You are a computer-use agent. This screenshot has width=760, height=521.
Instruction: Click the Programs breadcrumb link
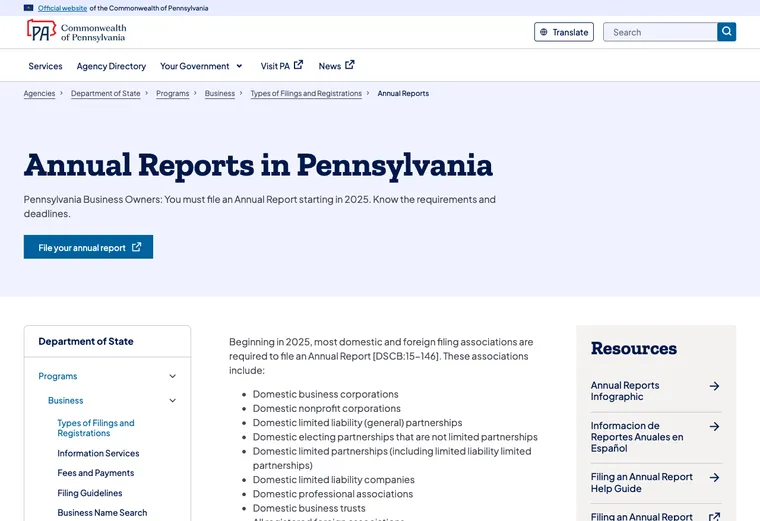click(173, 94)
